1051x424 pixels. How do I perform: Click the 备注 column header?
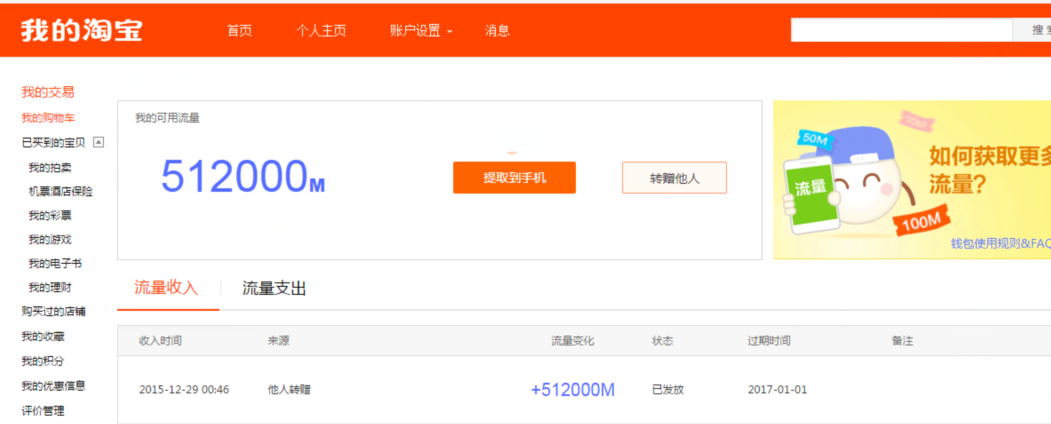pyautogui.click(x=902, y=341)
